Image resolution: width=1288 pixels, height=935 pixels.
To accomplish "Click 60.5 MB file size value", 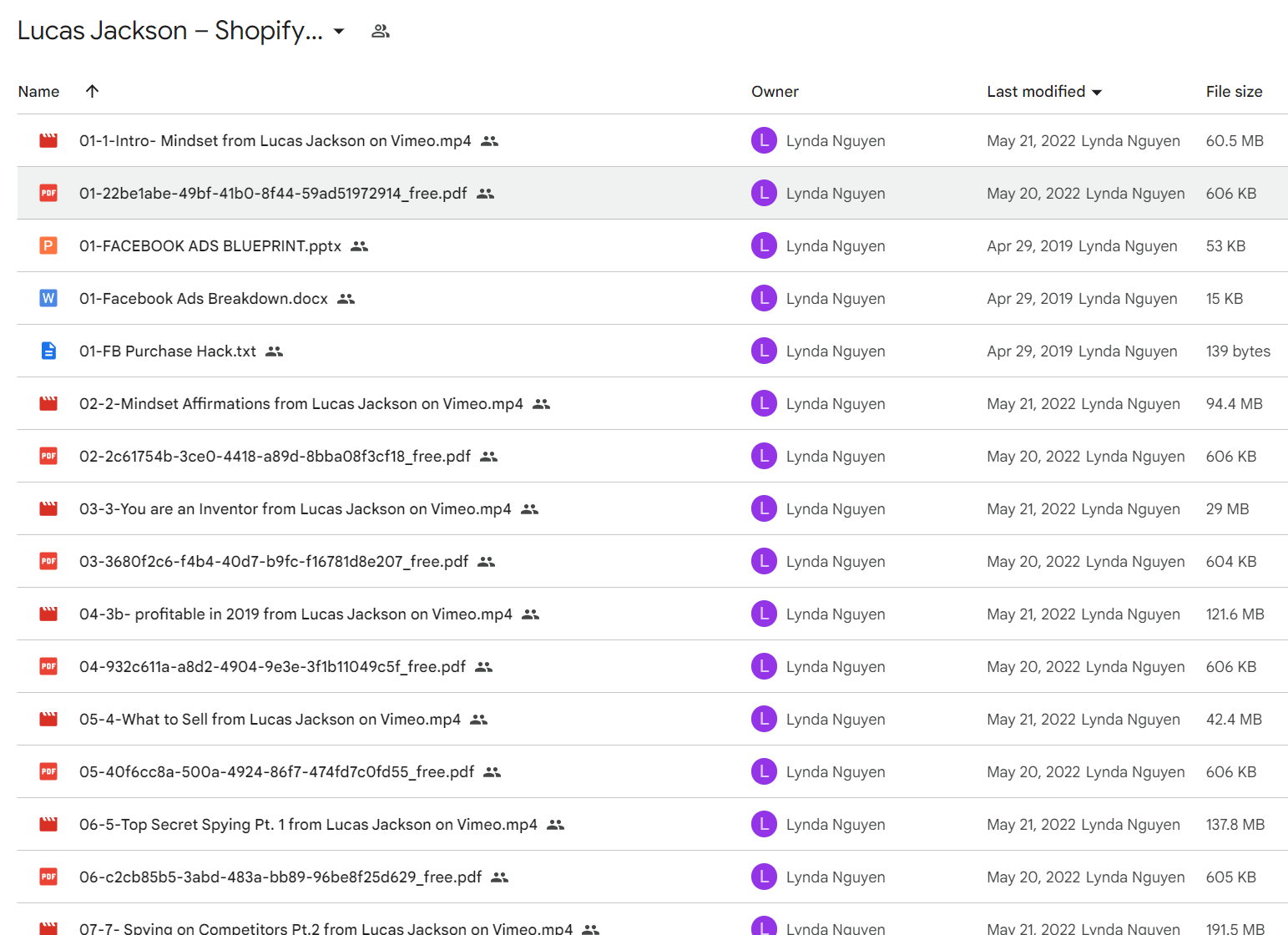I will click(x=1235, y=141).
